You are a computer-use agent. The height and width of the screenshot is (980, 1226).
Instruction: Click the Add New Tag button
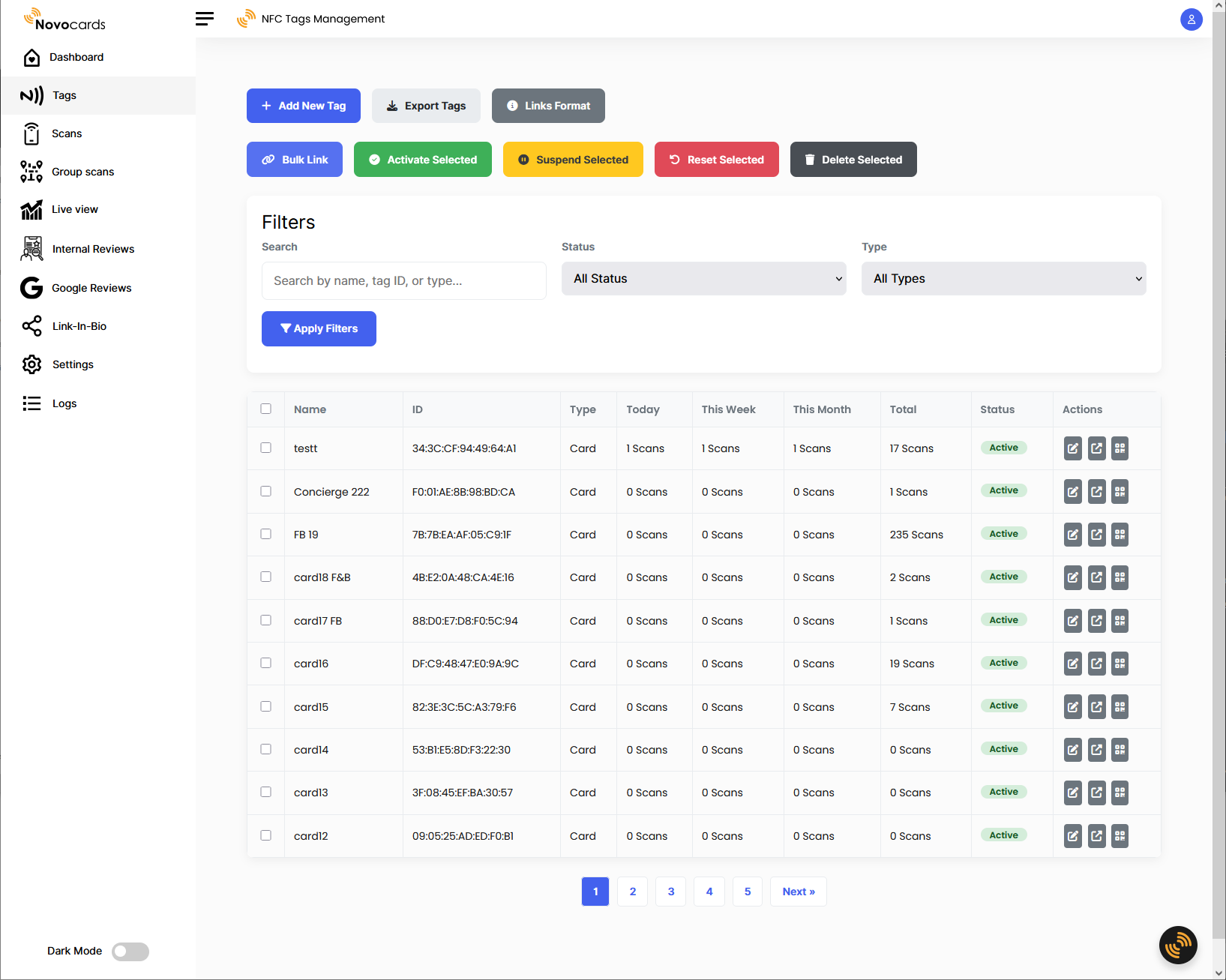point(303,106)
